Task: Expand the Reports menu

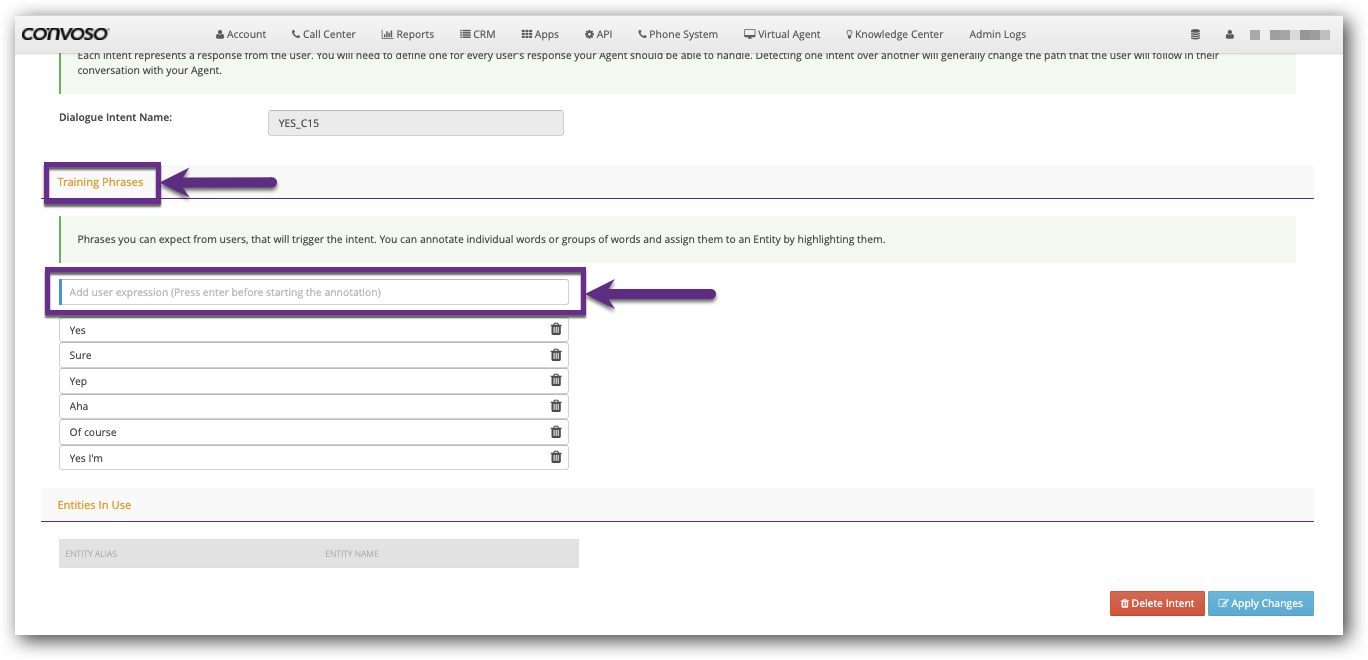Action: click(408, 34)
